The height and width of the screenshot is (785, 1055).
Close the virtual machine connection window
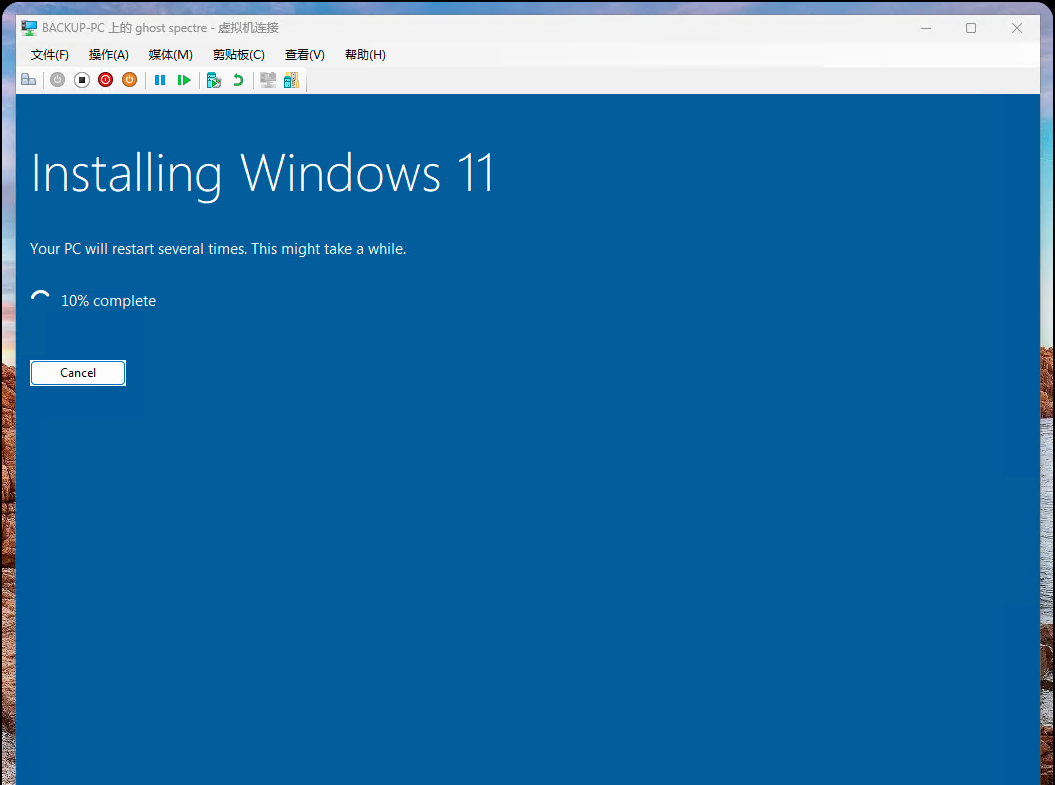1017,28
